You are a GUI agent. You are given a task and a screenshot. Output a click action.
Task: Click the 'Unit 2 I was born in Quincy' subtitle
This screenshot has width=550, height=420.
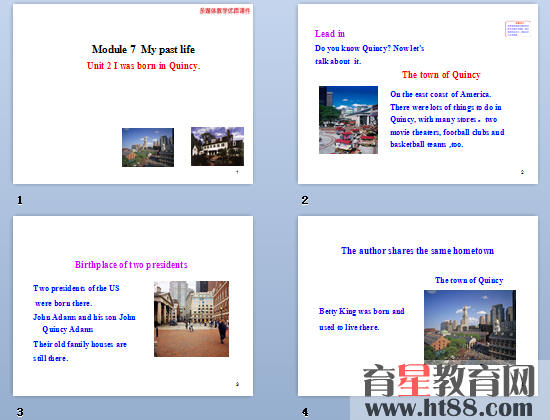143,66
